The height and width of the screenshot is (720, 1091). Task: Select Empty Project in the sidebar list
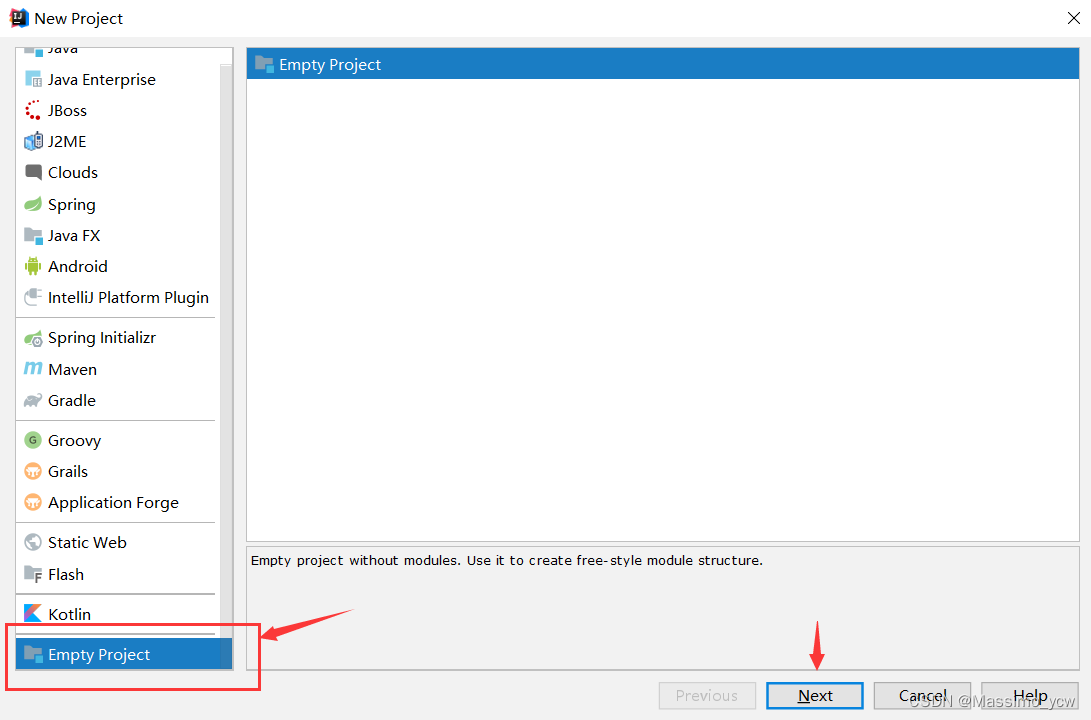point(124,654)
